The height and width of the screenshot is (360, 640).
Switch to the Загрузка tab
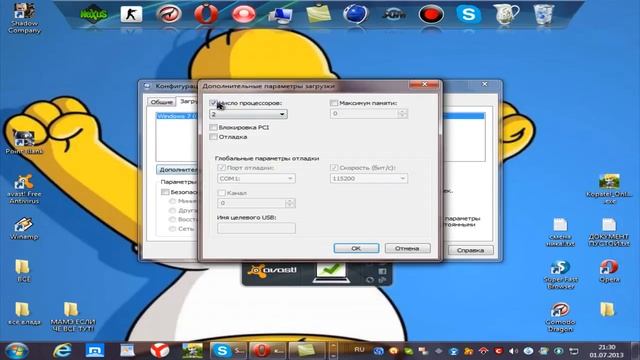[188, 101]
